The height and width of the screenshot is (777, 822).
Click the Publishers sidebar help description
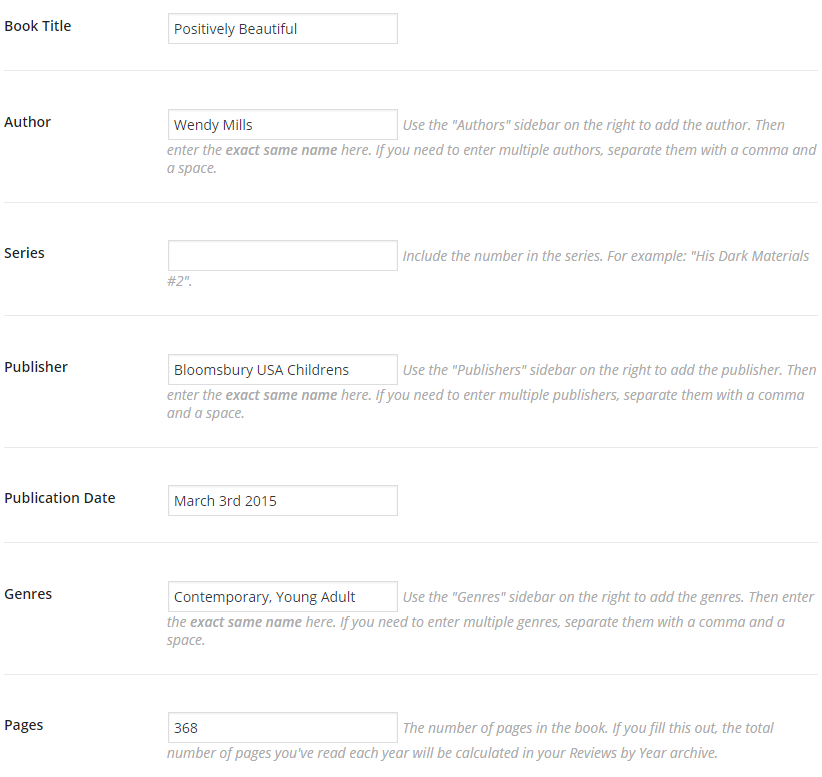[492, 391]
